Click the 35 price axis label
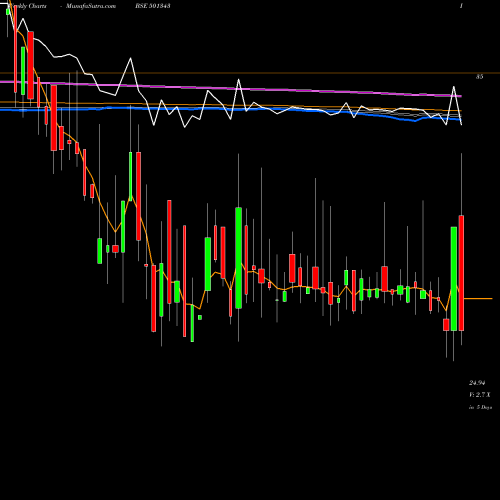 479,77
